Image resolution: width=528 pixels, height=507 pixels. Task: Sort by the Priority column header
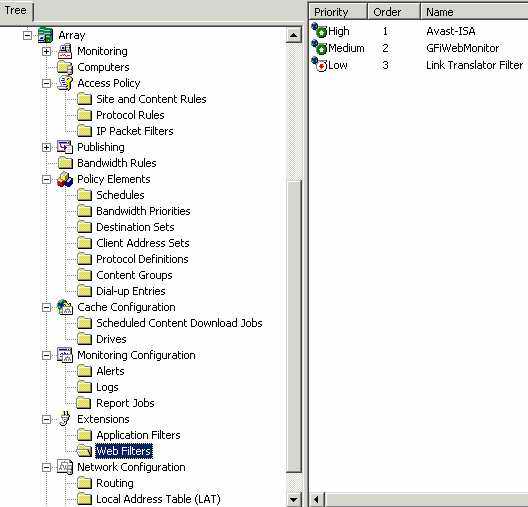[x=338, y=12]
